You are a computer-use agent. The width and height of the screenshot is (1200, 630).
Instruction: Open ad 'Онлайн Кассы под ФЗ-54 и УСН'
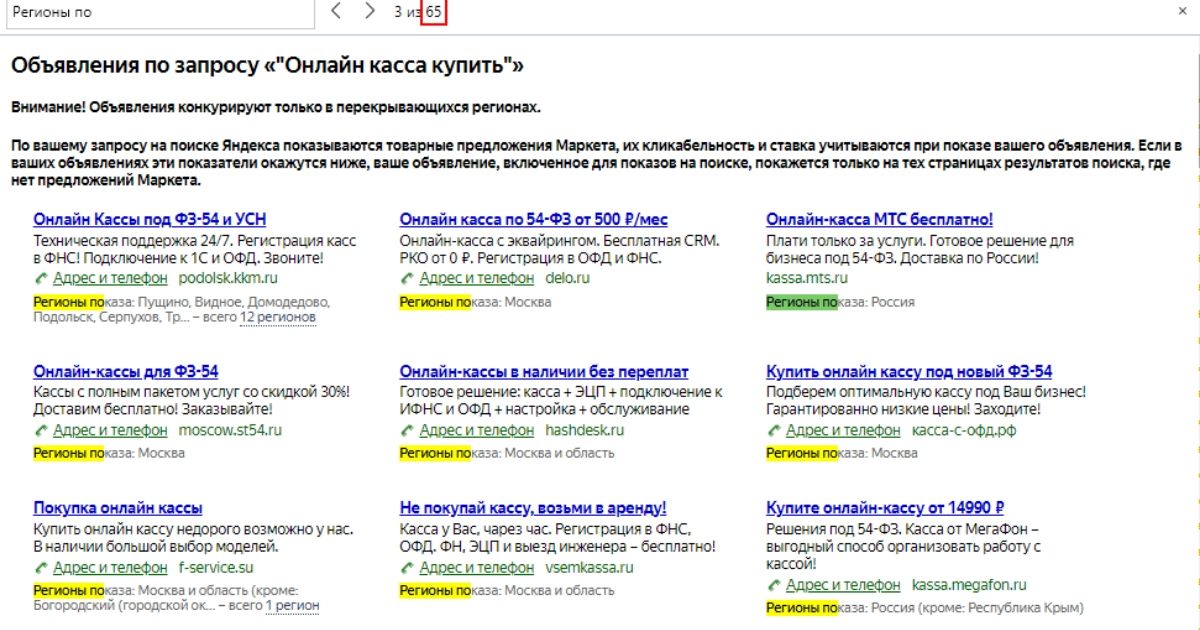(x=150, y=220)
